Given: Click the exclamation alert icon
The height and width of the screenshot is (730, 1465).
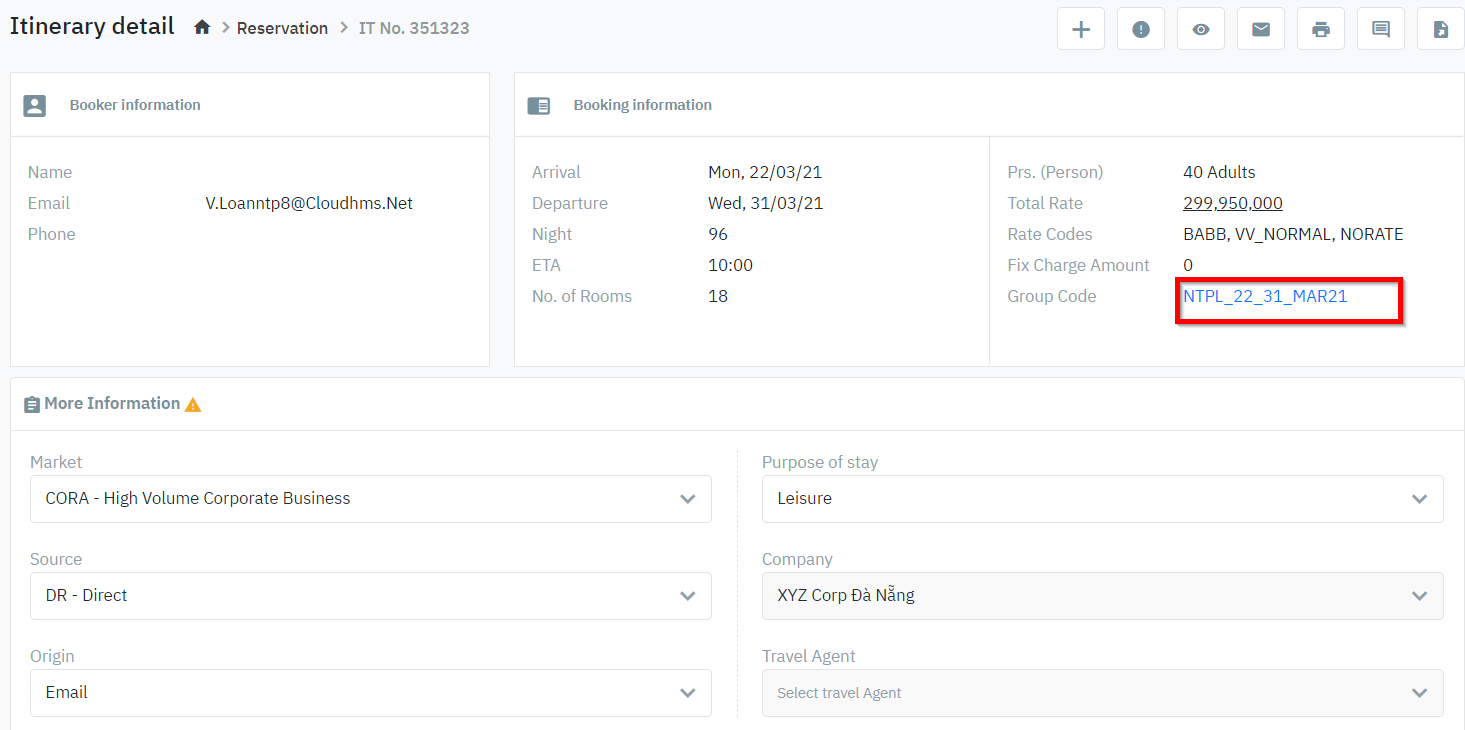Looking at the screenshot, I should pyautogui.click(x=1141, y=29).
